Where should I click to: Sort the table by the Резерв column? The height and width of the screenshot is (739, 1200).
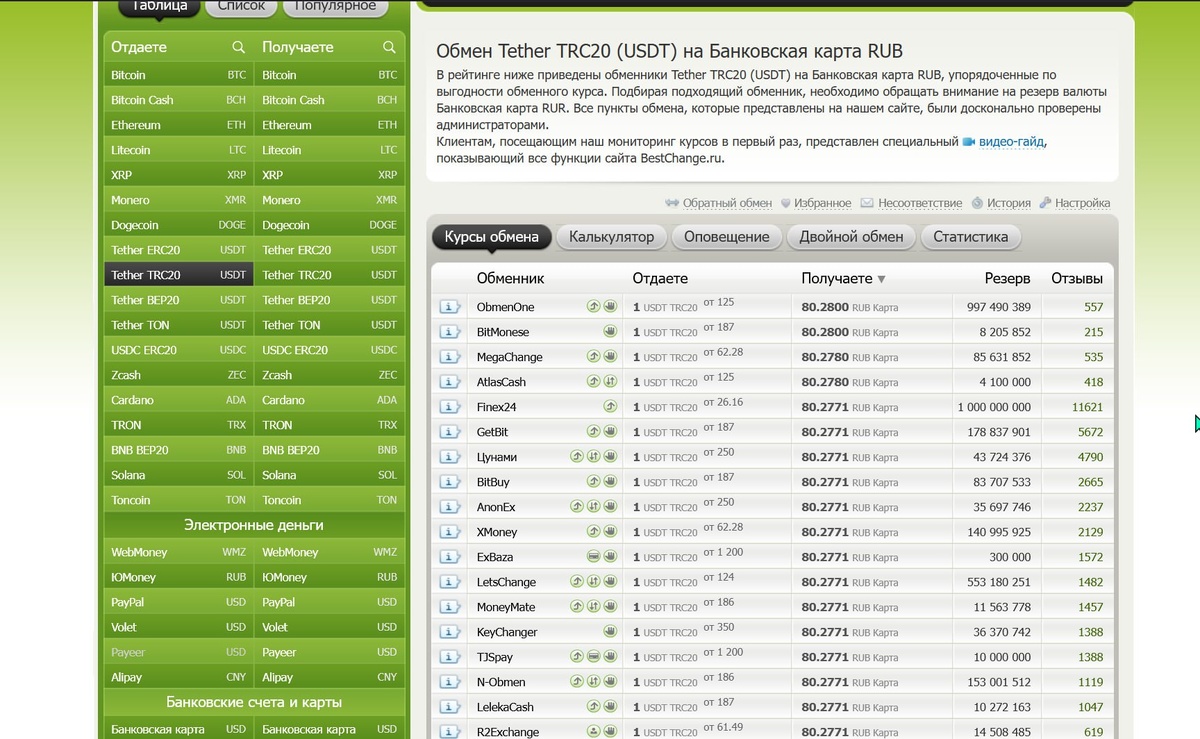(1007, 279)
